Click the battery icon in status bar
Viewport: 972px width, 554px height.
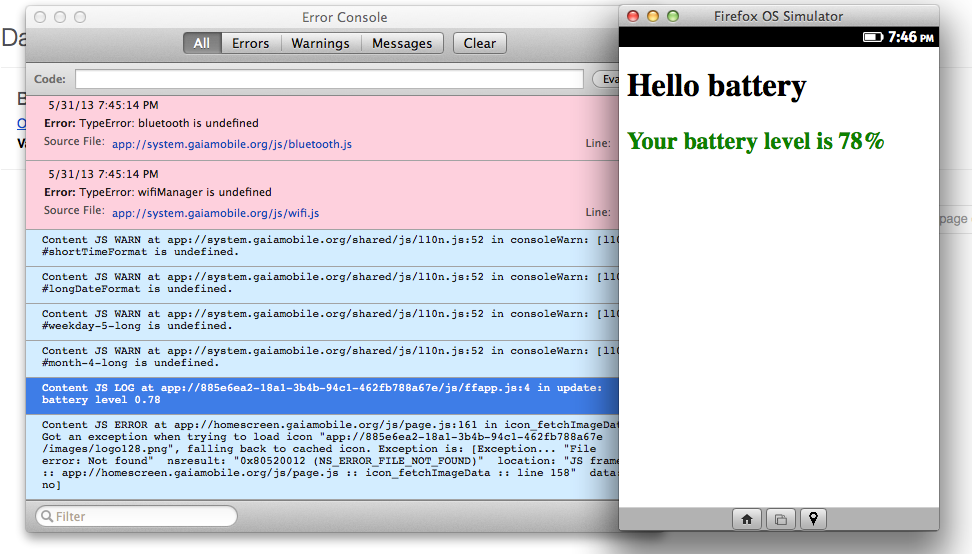pyautogui.click(x=872, y=37)
